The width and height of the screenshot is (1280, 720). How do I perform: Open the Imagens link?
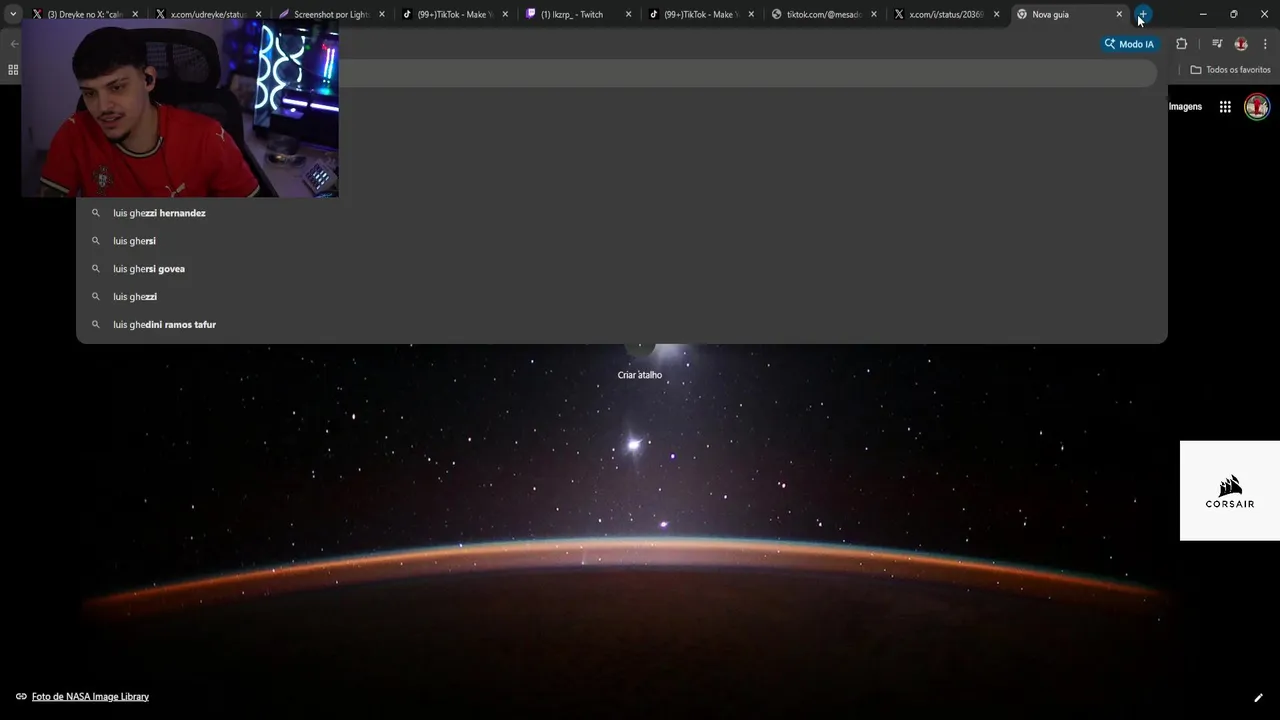pyautogui.click(x=1185, y=107)
